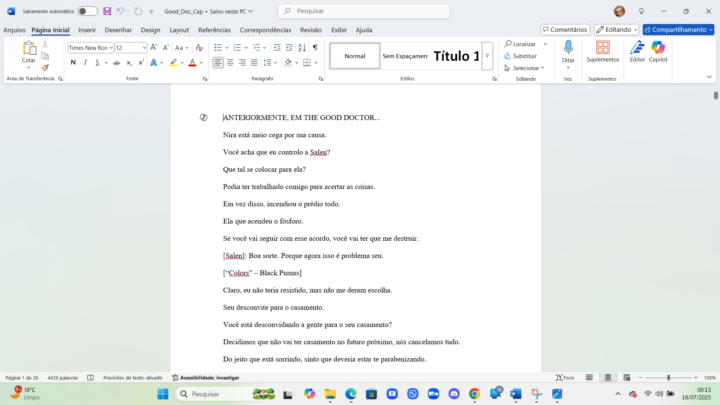
Task: Apply superscript formatting
Action: click(141, 62)
